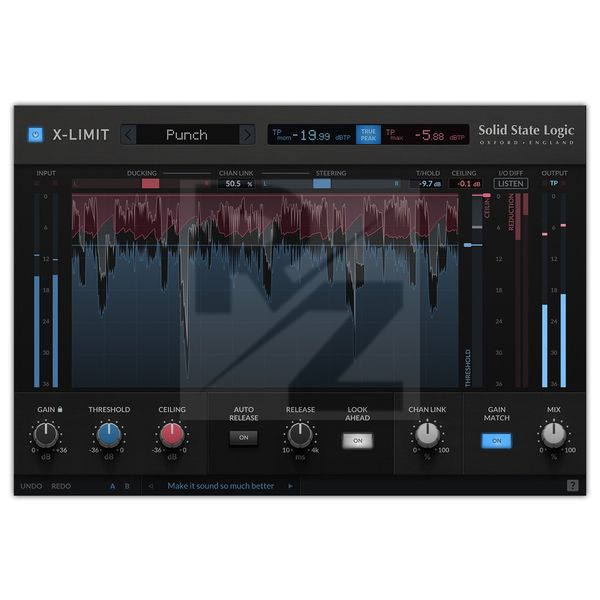Click the REDUCTION meter
Screen dimensions: 600x600
pyautogui.click(x=522, y=290)
